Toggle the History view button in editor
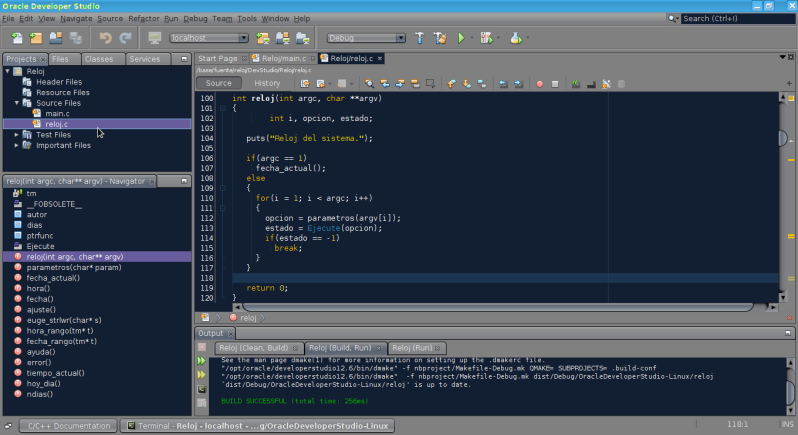Viewport: 798px width, 435px height. [267, 83]
